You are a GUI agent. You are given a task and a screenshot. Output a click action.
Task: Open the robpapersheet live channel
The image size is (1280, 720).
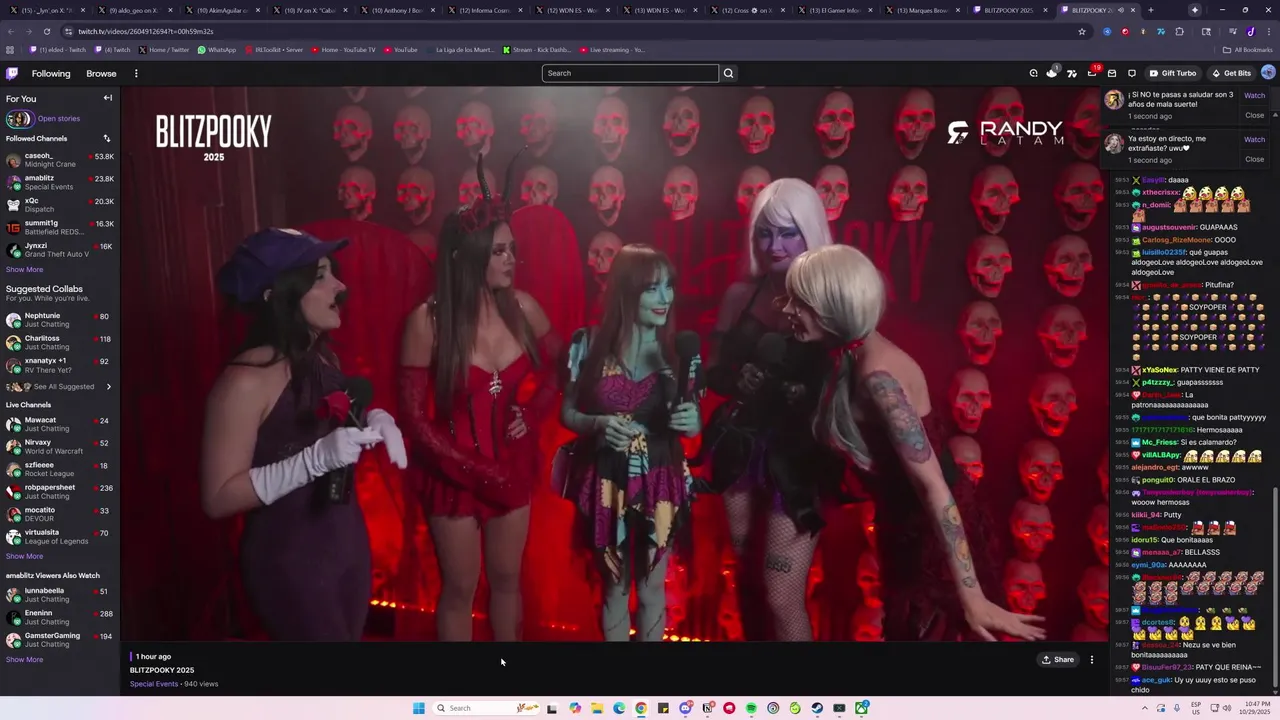pyautogui.click(x=60, y=492)
